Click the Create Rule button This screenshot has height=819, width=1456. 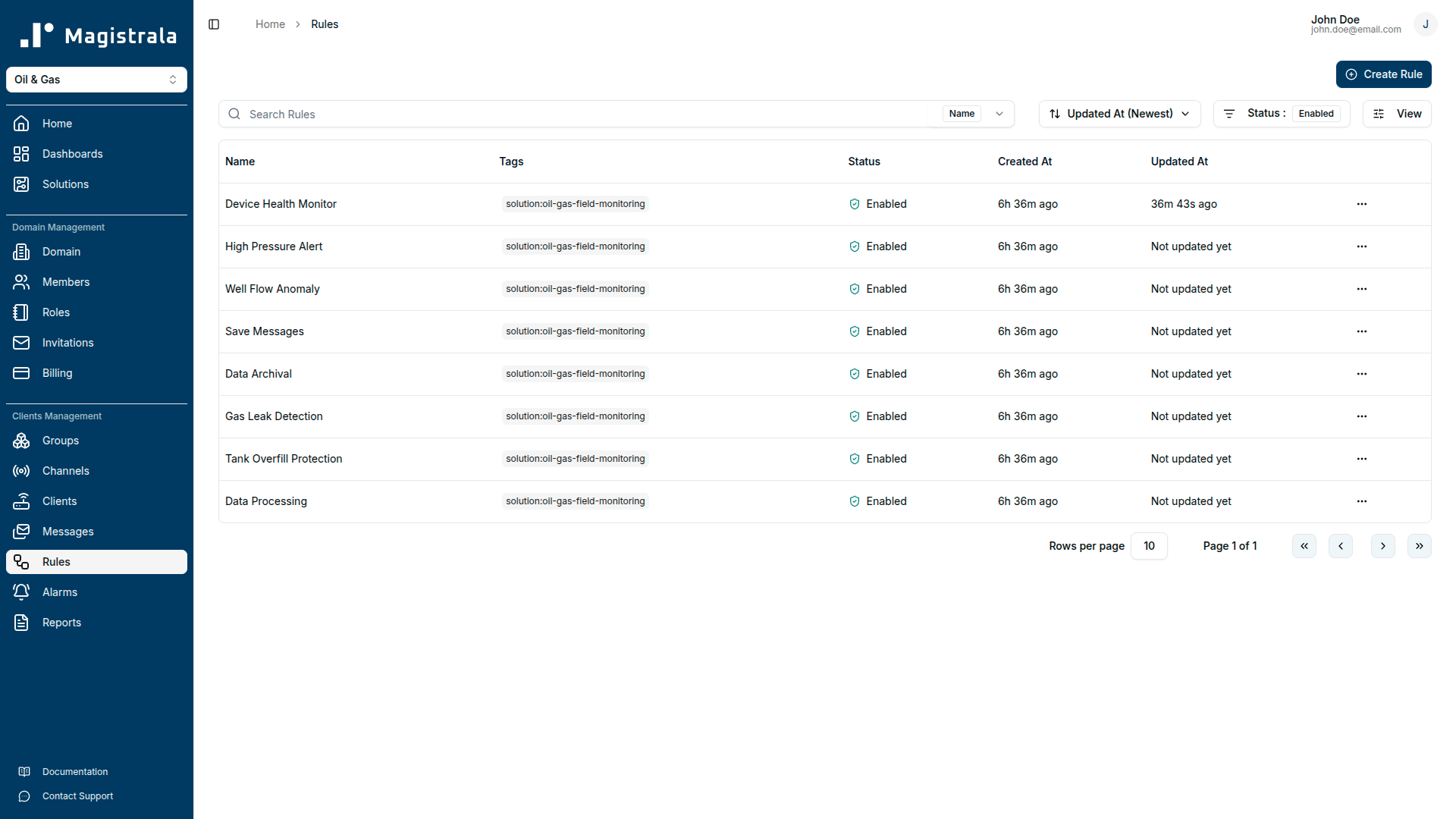1383,74
